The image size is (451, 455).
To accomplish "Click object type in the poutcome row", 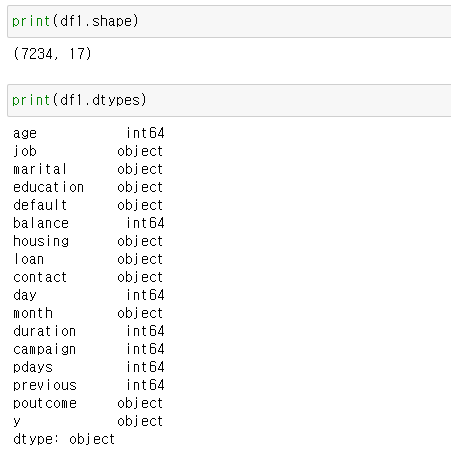I will pyautogui.click(x=140, y=403).
